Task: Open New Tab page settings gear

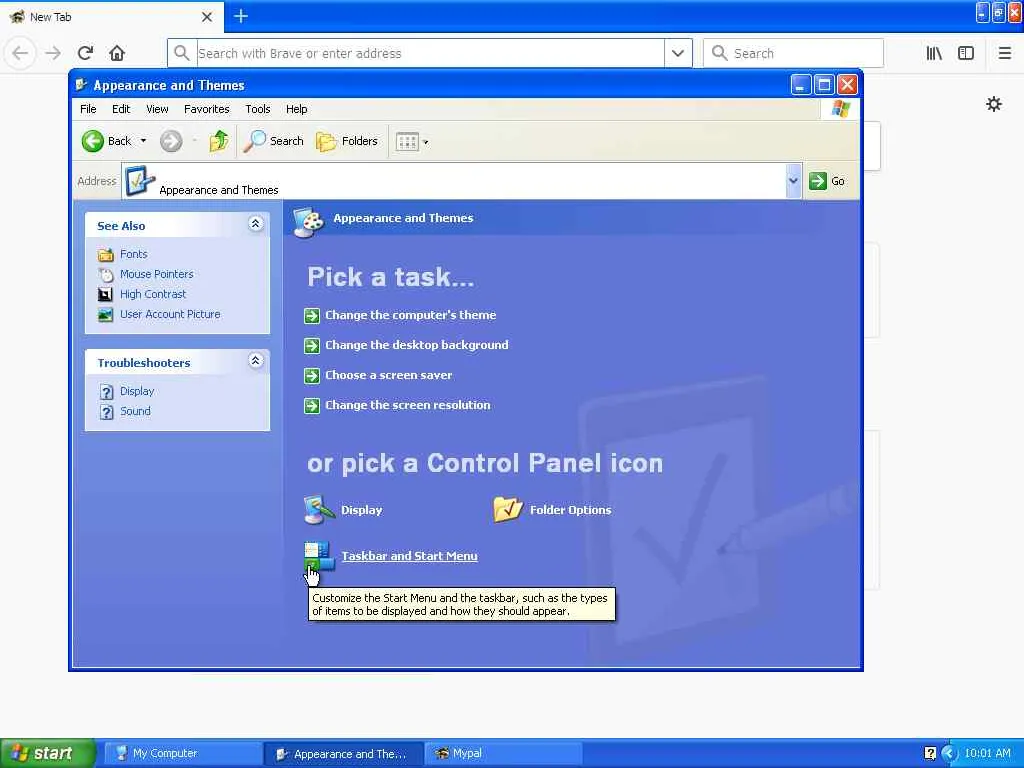Action: (994, 104)
